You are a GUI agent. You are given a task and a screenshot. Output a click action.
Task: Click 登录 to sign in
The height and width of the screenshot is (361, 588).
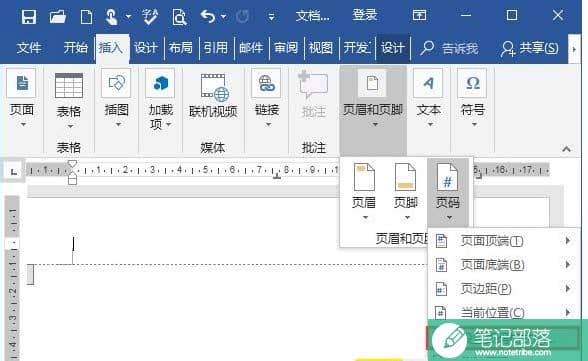coord(364,15)
